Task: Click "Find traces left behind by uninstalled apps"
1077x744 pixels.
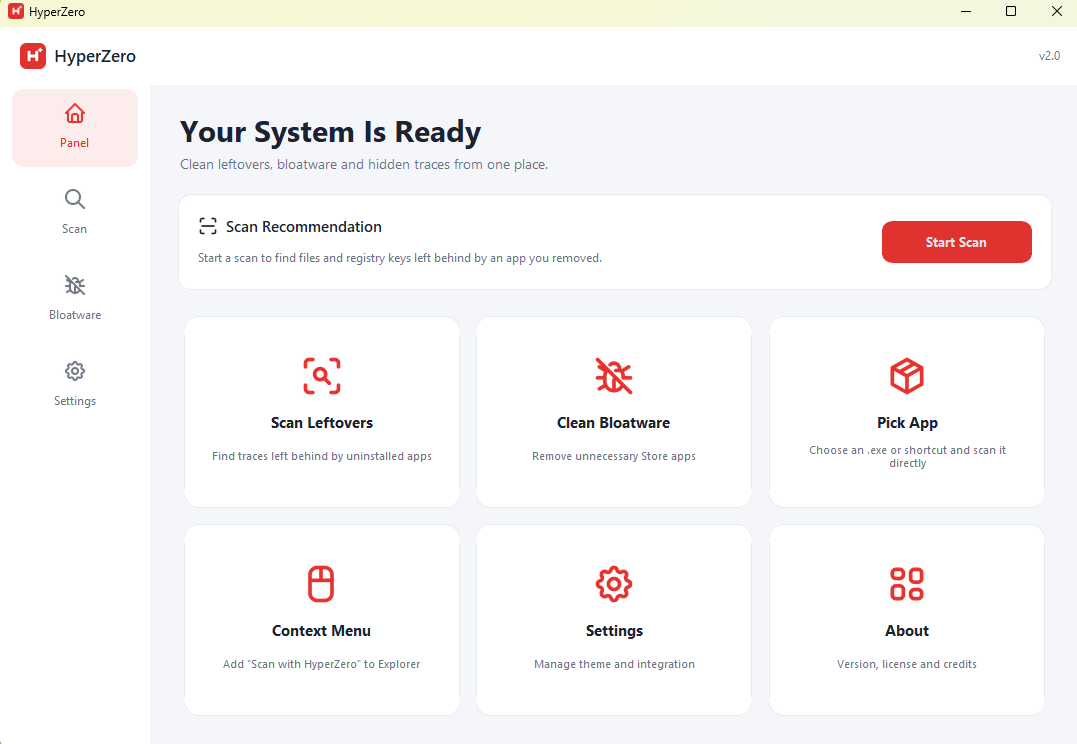Action: click(x=321, y=456)
